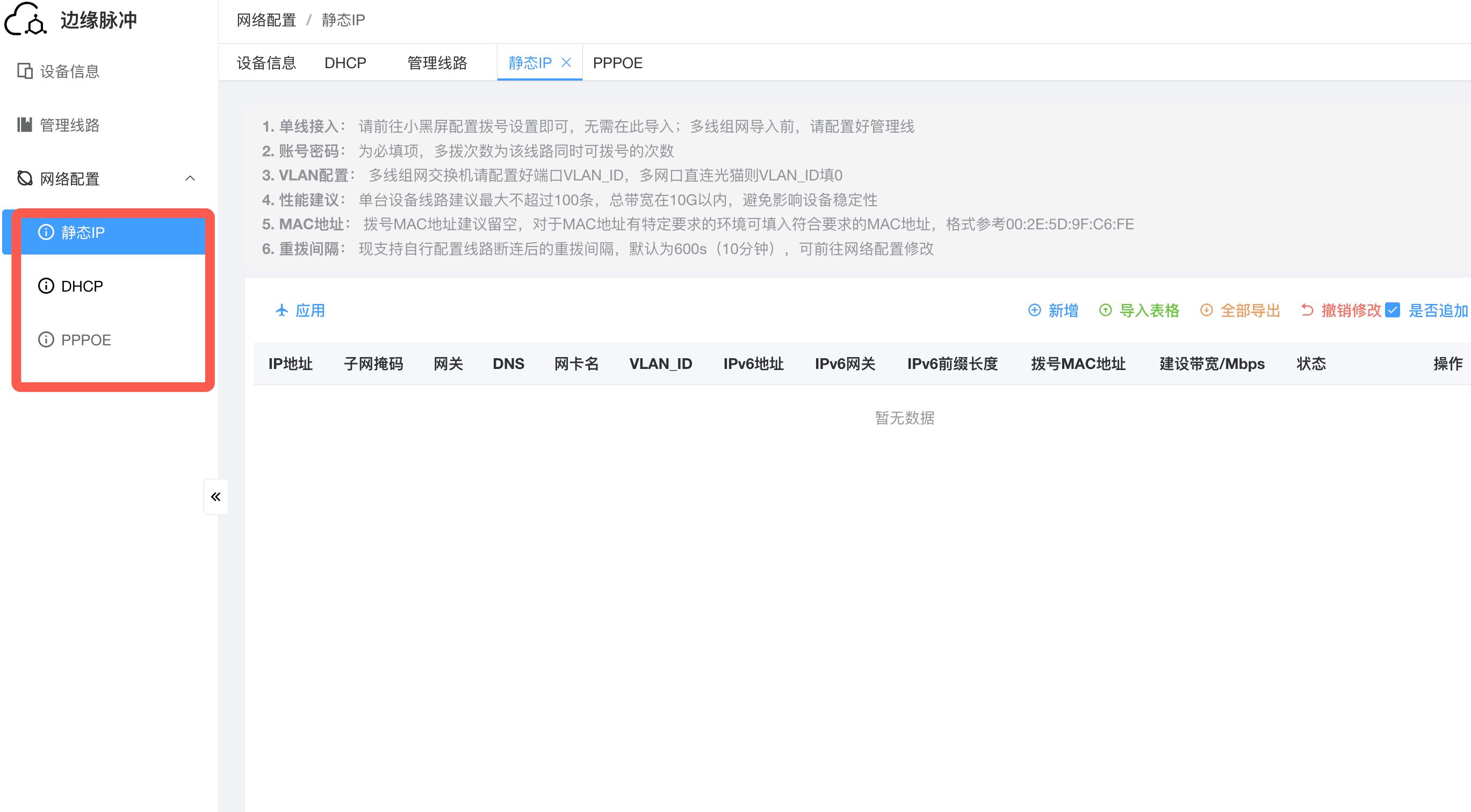The height and width of the screenshot is (812, 1471).
Task: Click the download icon of 全部导出
Action: [1206, 310]
